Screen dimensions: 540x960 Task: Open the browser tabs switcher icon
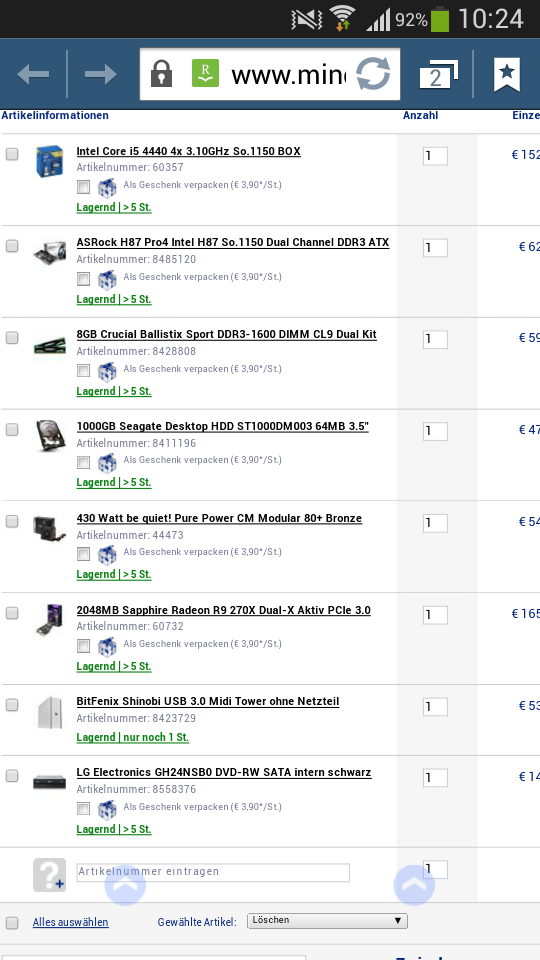pos(438,75)
